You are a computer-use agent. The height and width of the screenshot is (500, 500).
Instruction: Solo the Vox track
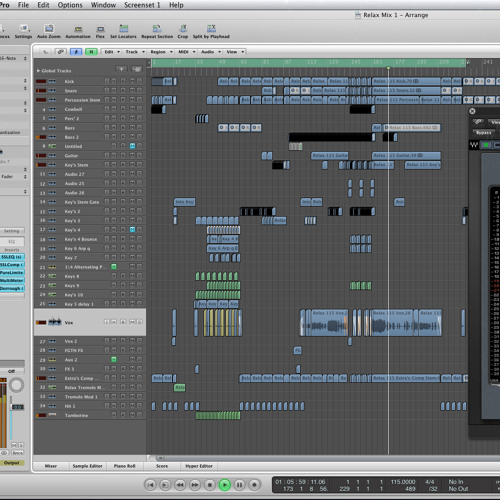point(140,322)
